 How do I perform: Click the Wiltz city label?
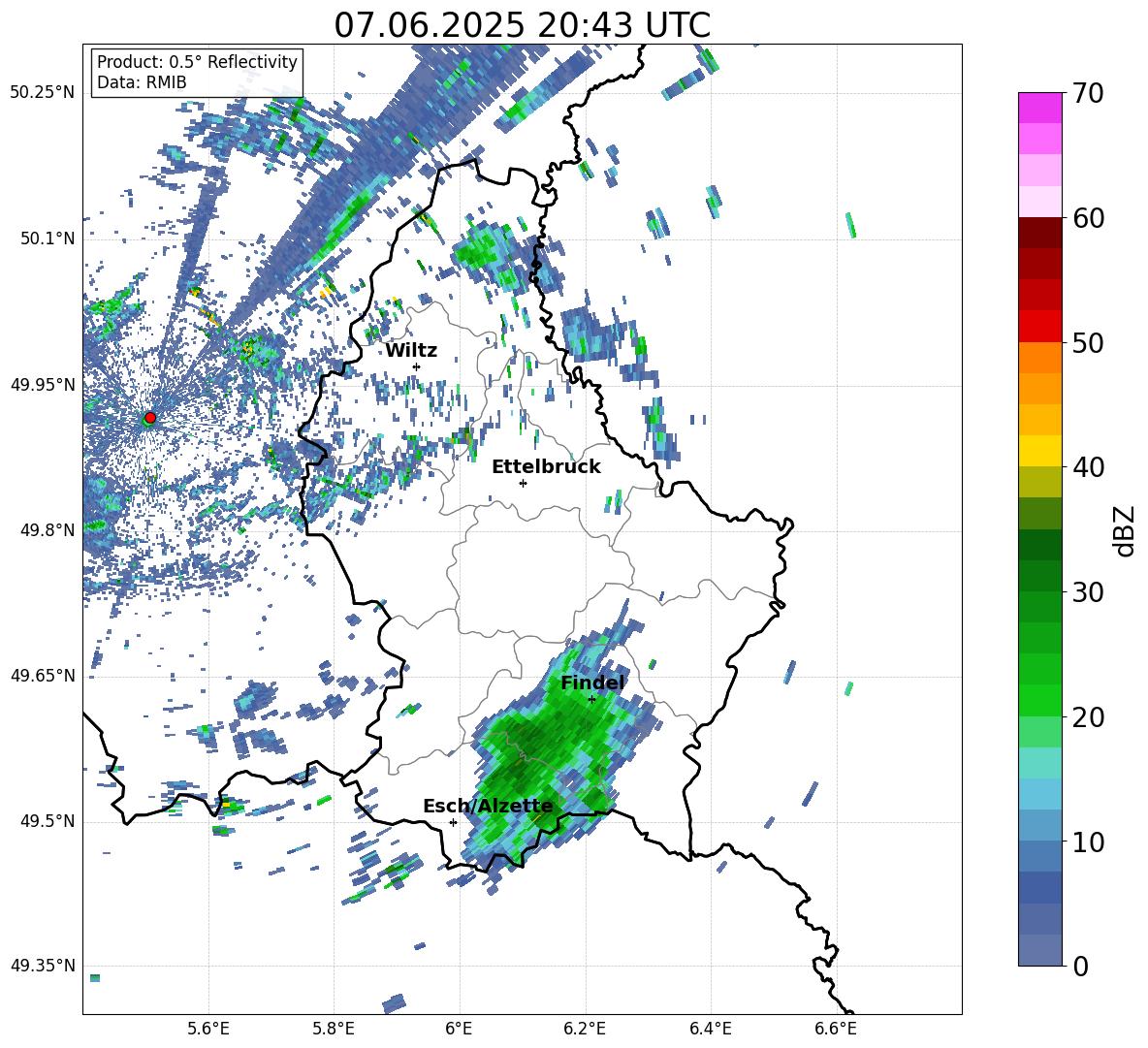click(411, 351)
